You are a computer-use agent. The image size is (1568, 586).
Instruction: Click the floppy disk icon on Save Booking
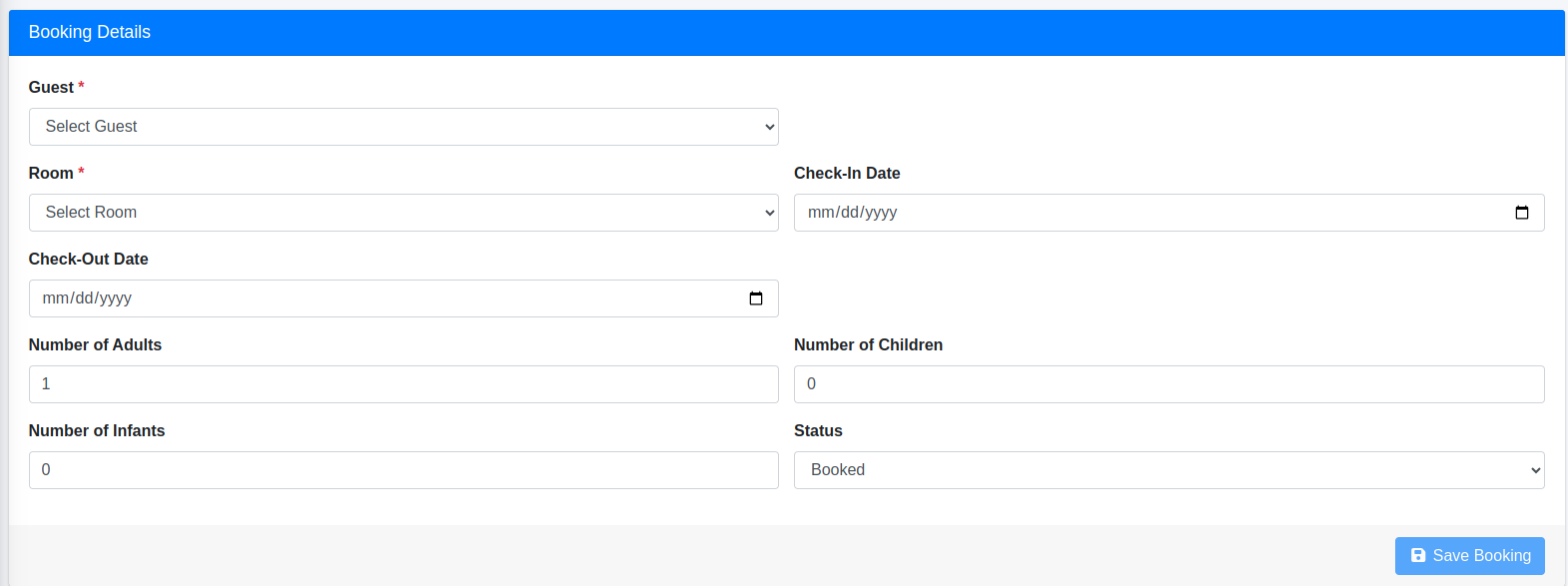coord(1418,555)
